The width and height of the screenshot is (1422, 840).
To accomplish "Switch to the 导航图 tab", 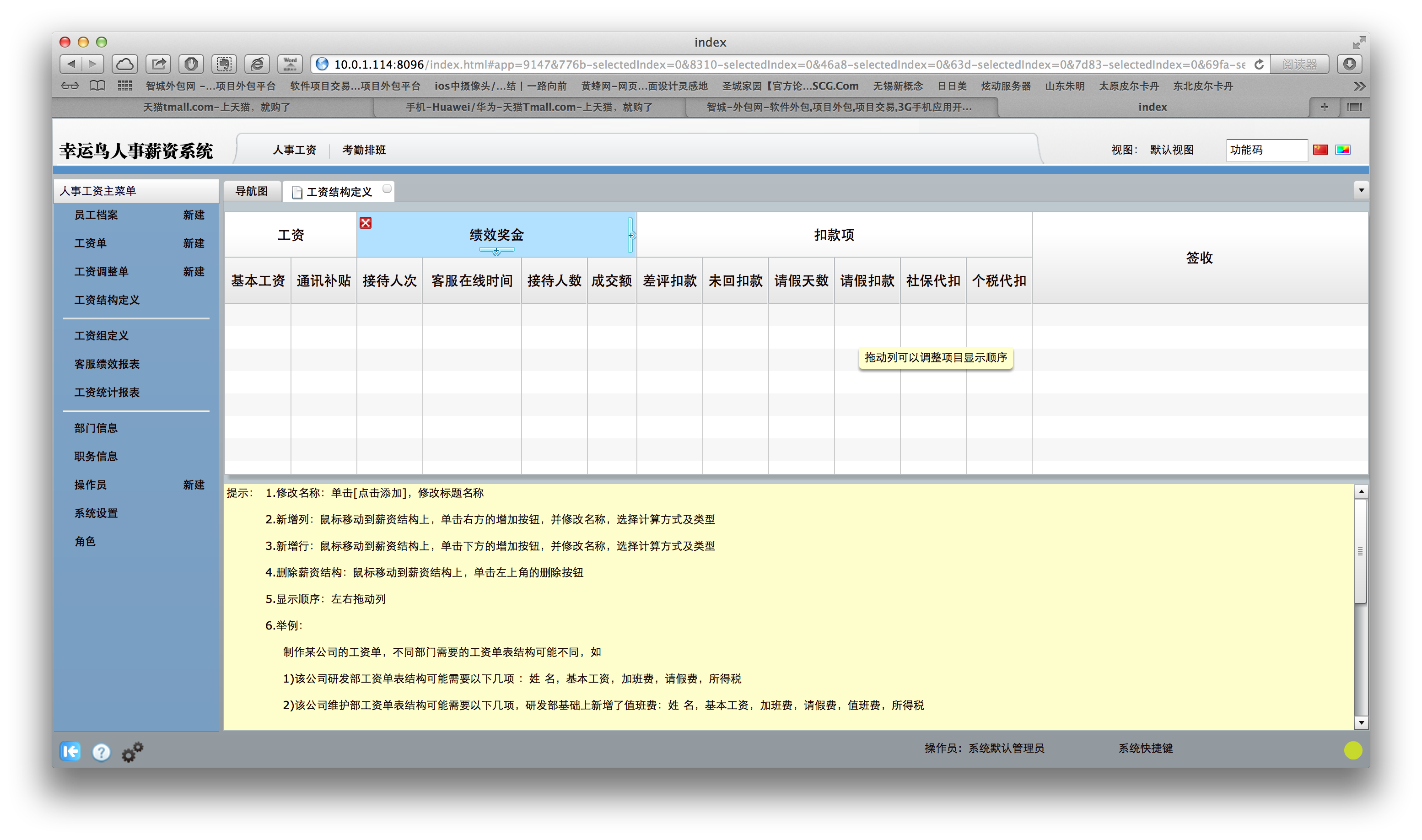I will tap(251, 191).
